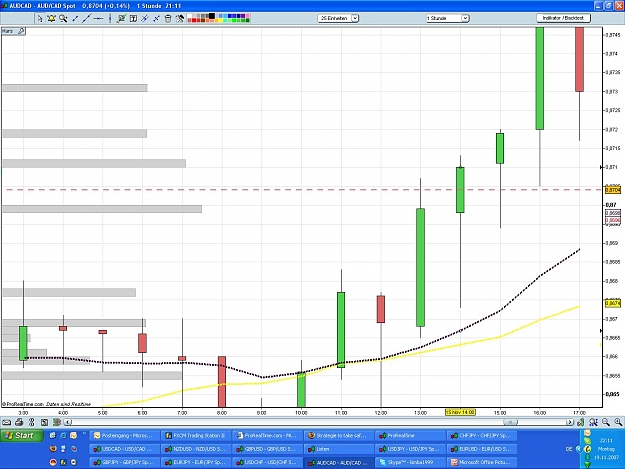Image resolution: width=625 pixels, height=469 pixels.
Task: Switch to USDCHF chart taskbar window
Action: (267, 463)
